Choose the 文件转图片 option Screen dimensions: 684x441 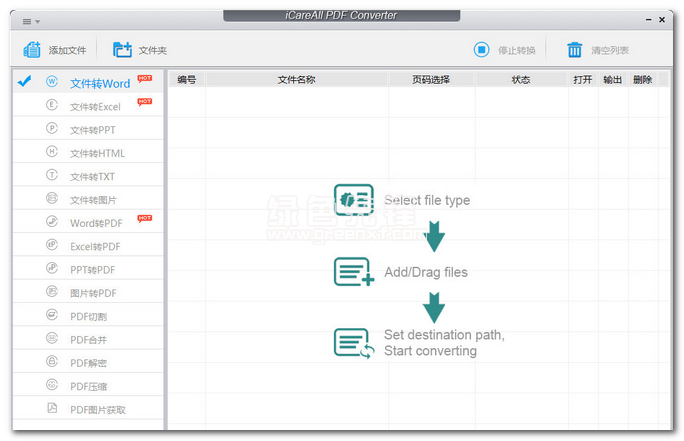pos(93,200)
